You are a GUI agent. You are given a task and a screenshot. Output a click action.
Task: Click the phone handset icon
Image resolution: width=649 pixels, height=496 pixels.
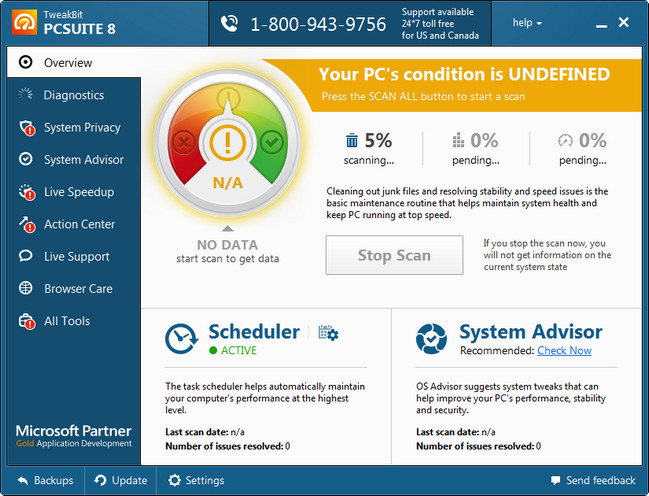(x=229, y=24)
